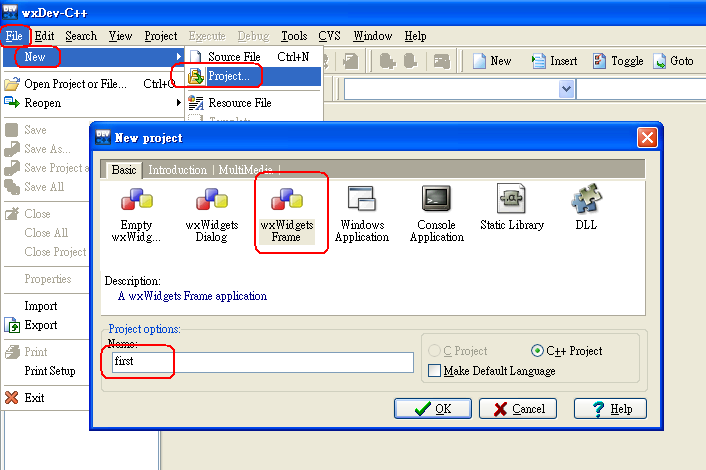Click the Toggle bookmark toolbar button
This screenshot has height=470, width=706.
618,61
